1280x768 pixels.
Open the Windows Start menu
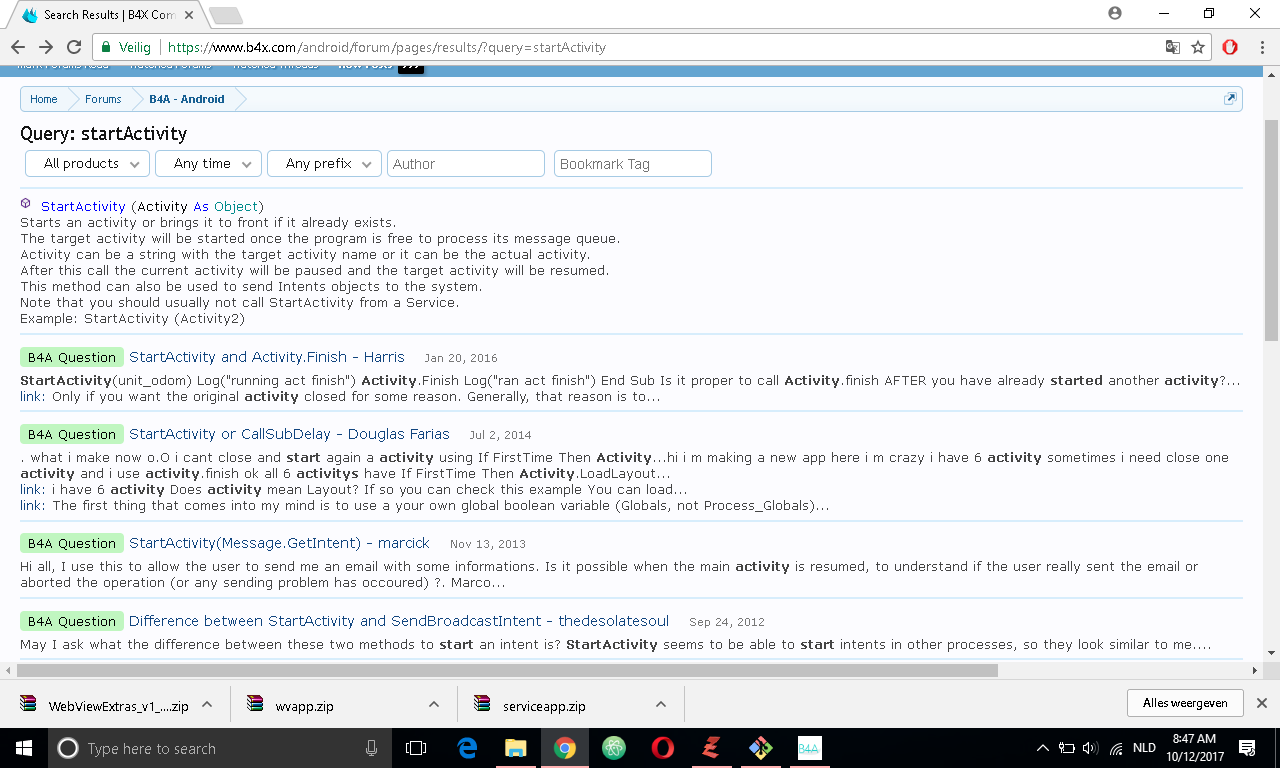23,748
